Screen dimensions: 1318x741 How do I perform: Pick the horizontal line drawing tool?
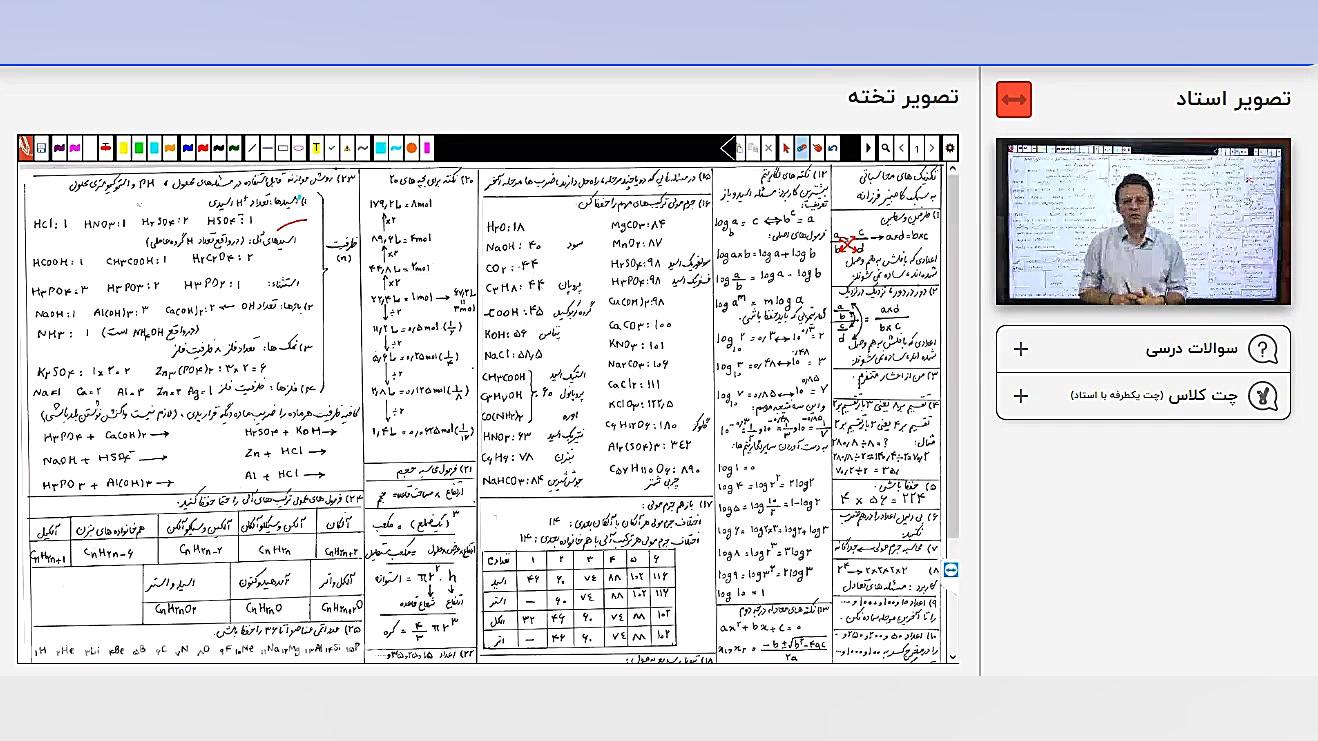(267, 148)
